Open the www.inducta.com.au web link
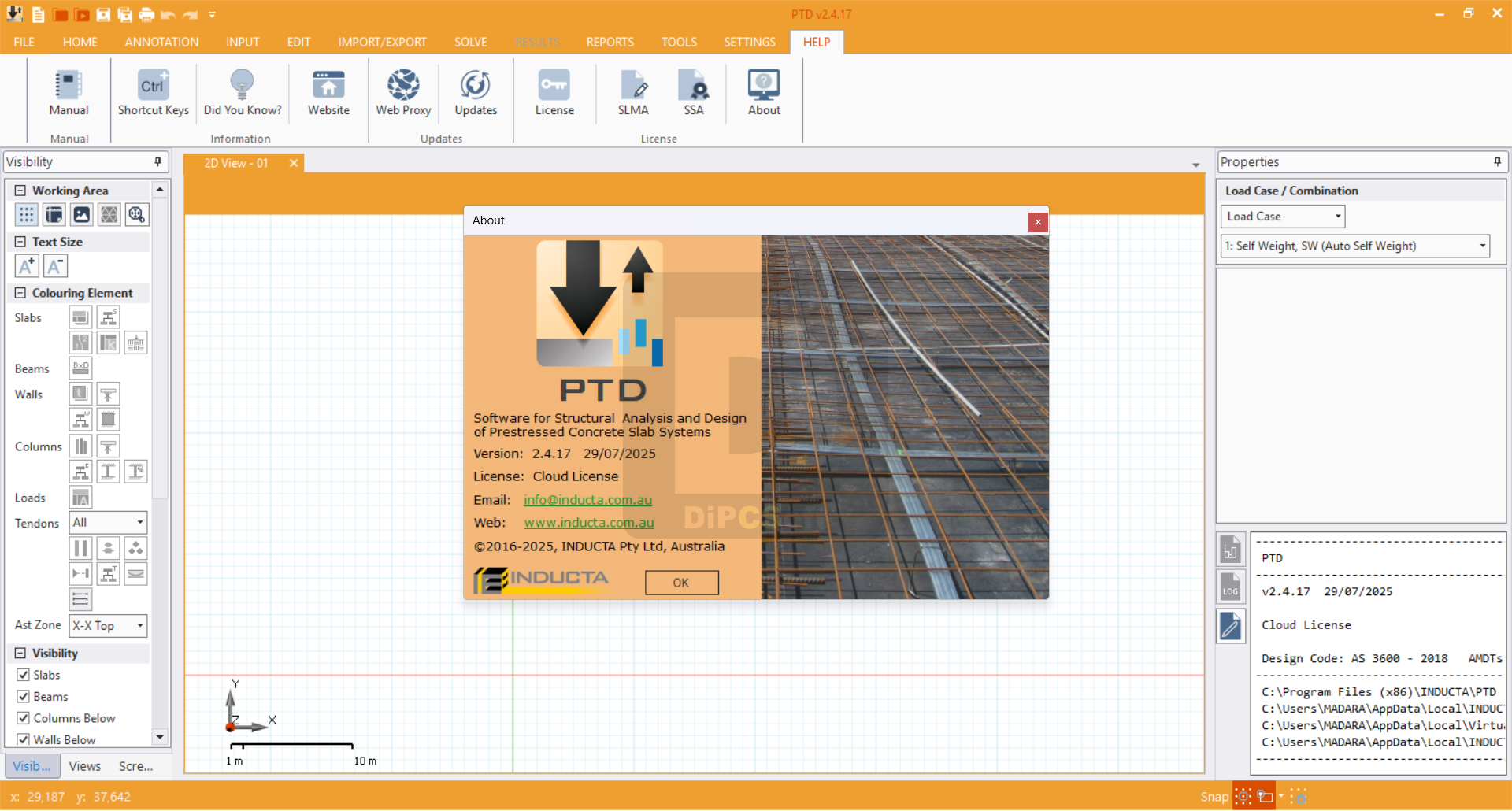1512x811 pixels. click(x=589, y=523)
